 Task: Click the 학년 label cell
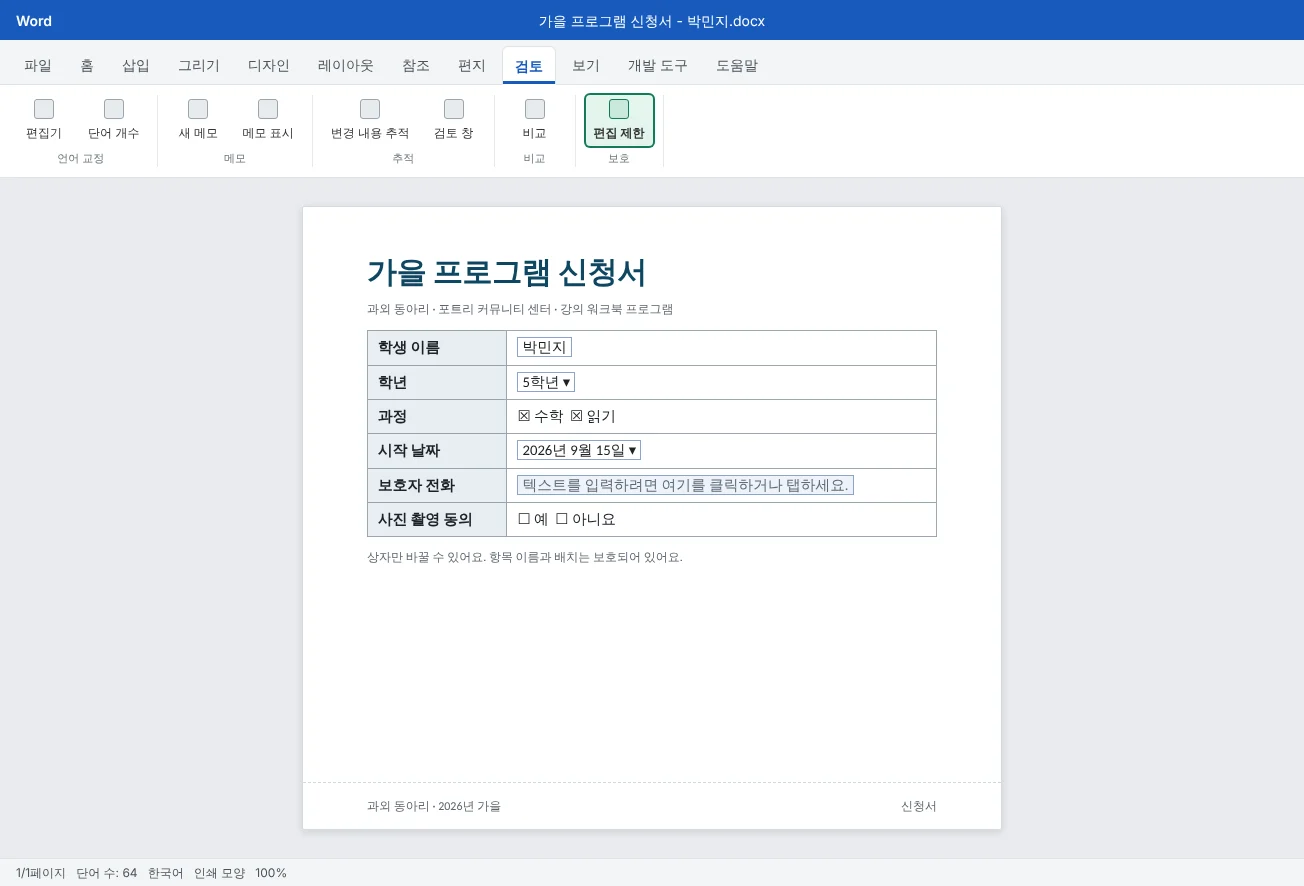437,383
